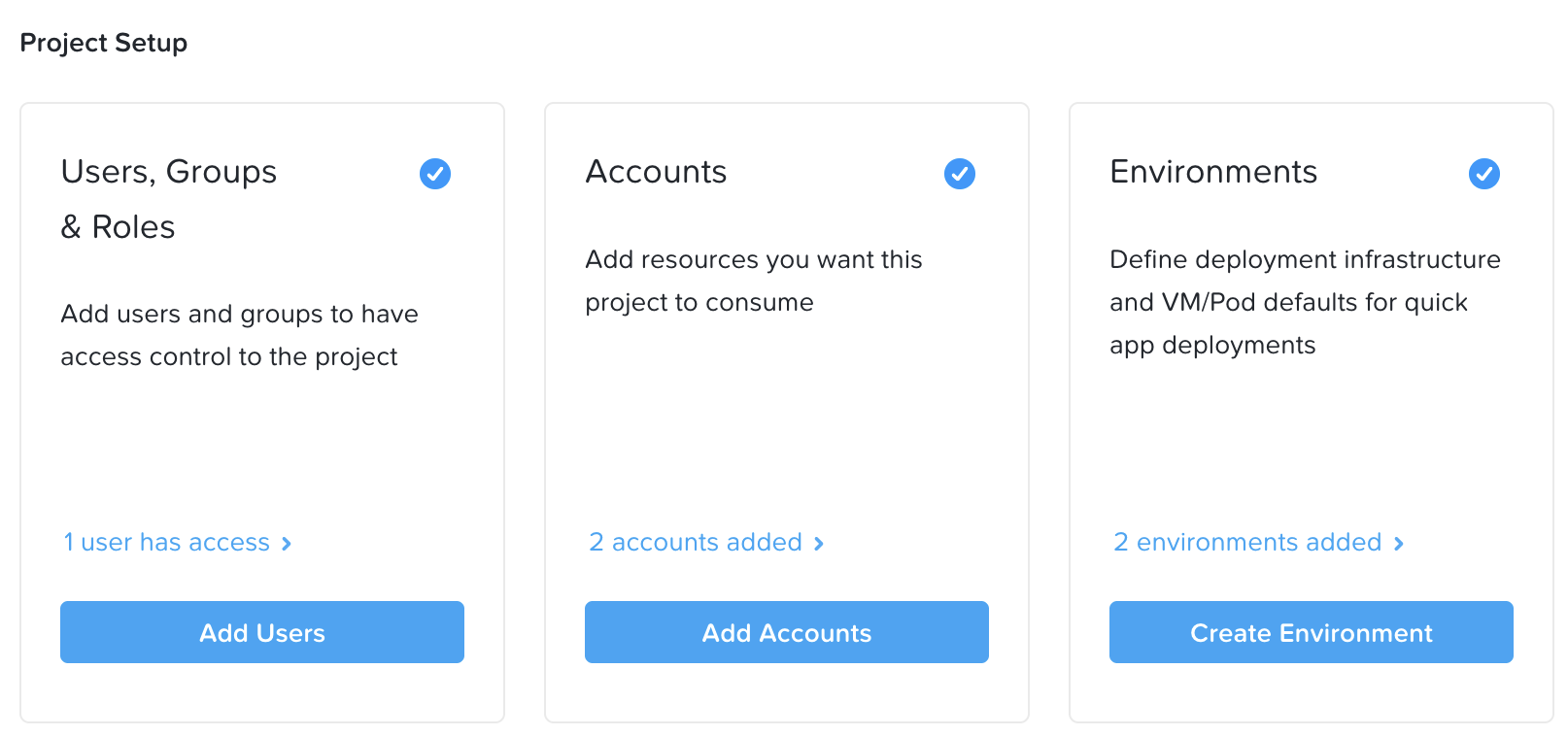Viewport: 1568px width, 736px height.
Task: Expand the chevron beside '2 accounts added'
Action: click(x=819, y=544)
